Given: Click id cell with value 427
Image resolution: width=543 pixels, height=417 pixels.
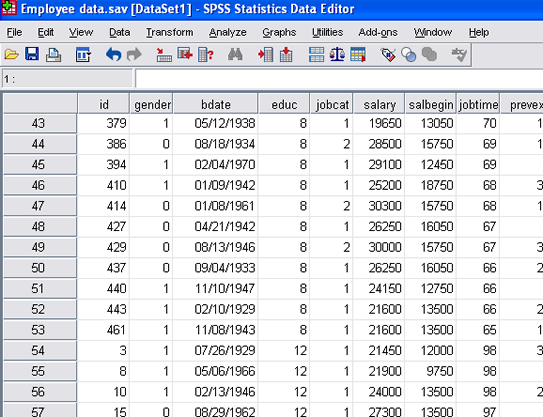Looking at the screenshot, I should (x=103, y=227).
